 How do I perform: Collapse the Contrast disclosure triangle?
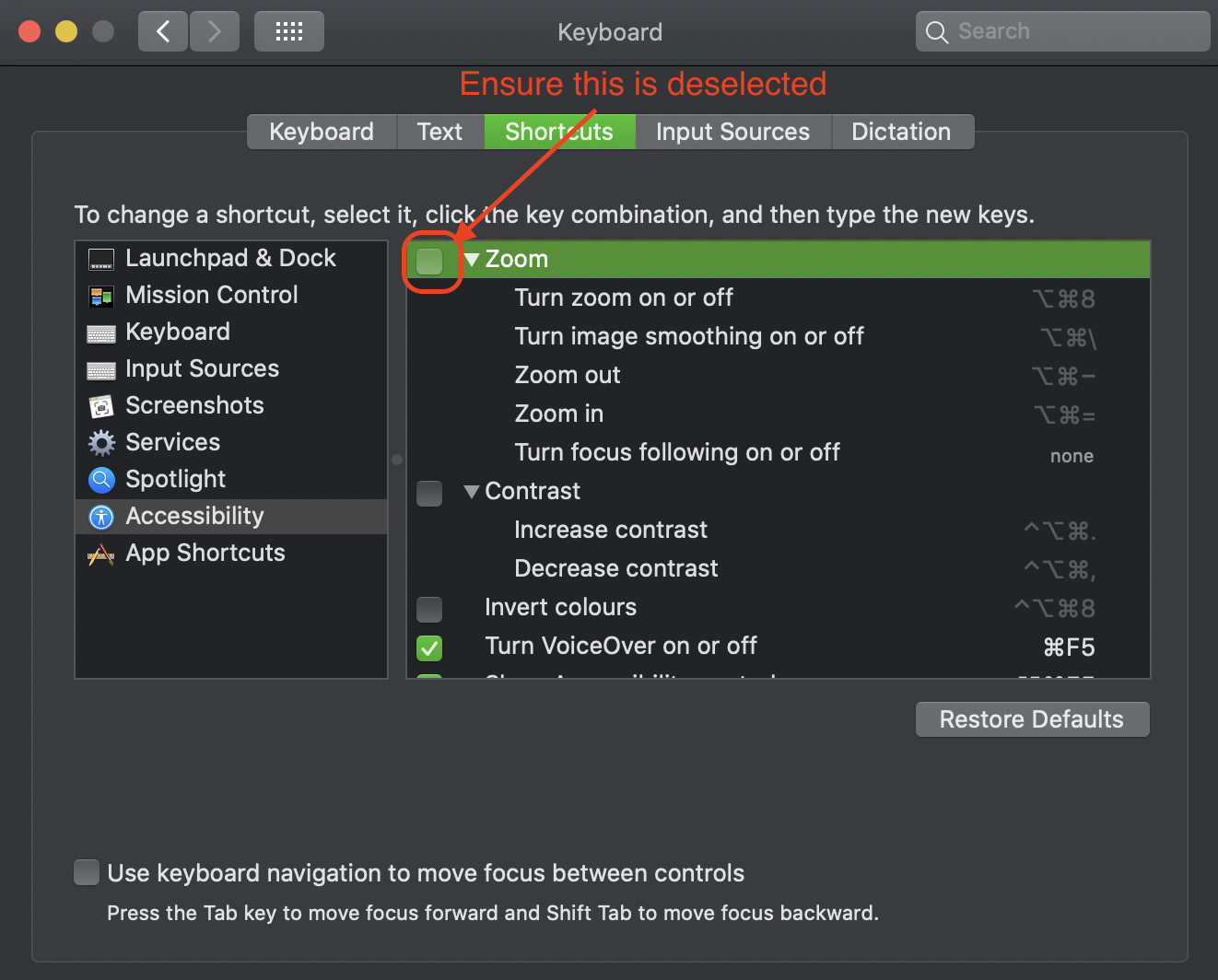tap(472, 492)
